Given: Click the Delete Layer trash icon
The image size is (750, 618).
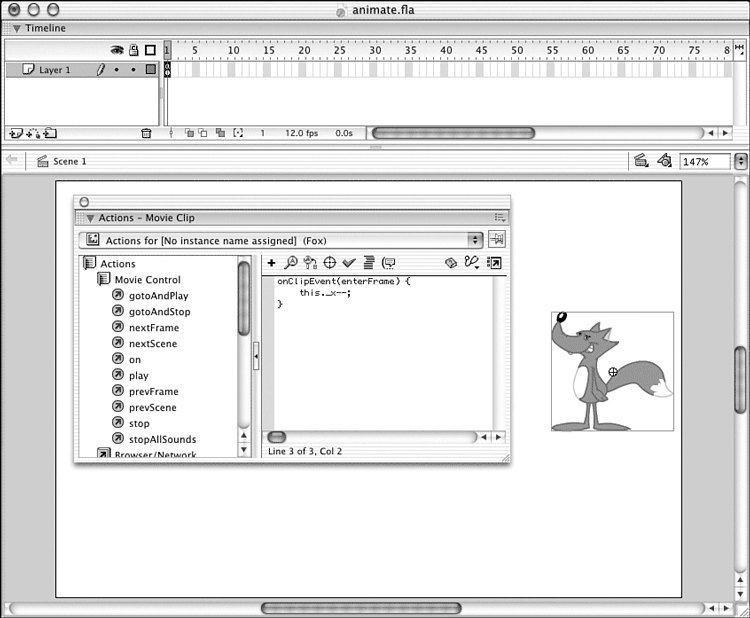Looking at the screenshot, I should coord(146,133).
